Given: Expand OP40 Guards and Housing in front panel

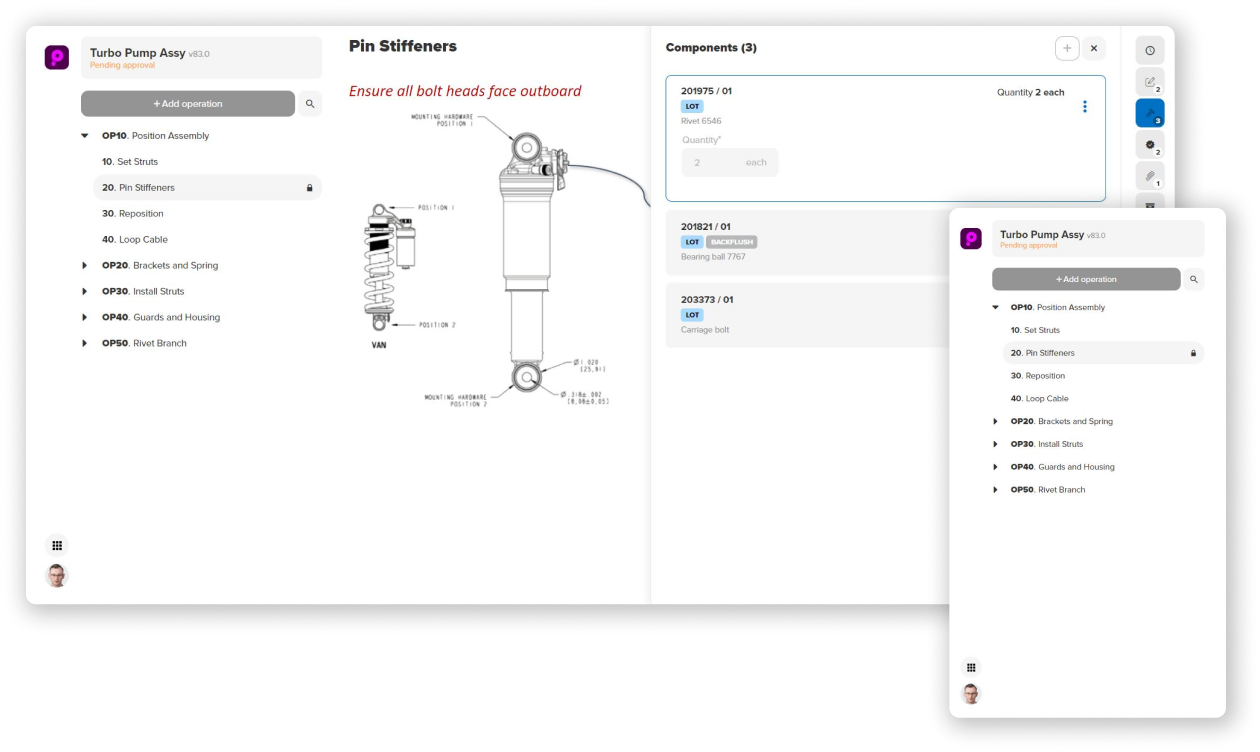Looking at the screenshot, I should 995,467.
